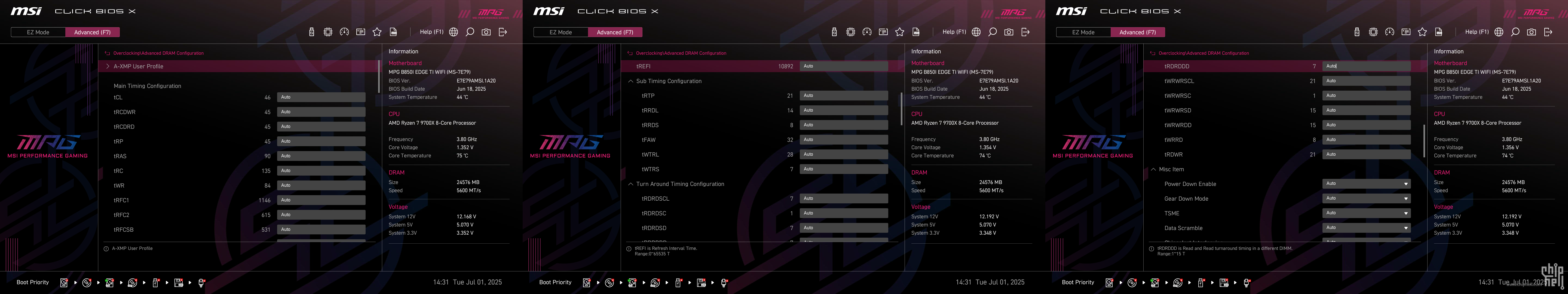The image size is (1568, 294).
Task: Select USB hard disk boot device, left screen
Action: [109, 283]
